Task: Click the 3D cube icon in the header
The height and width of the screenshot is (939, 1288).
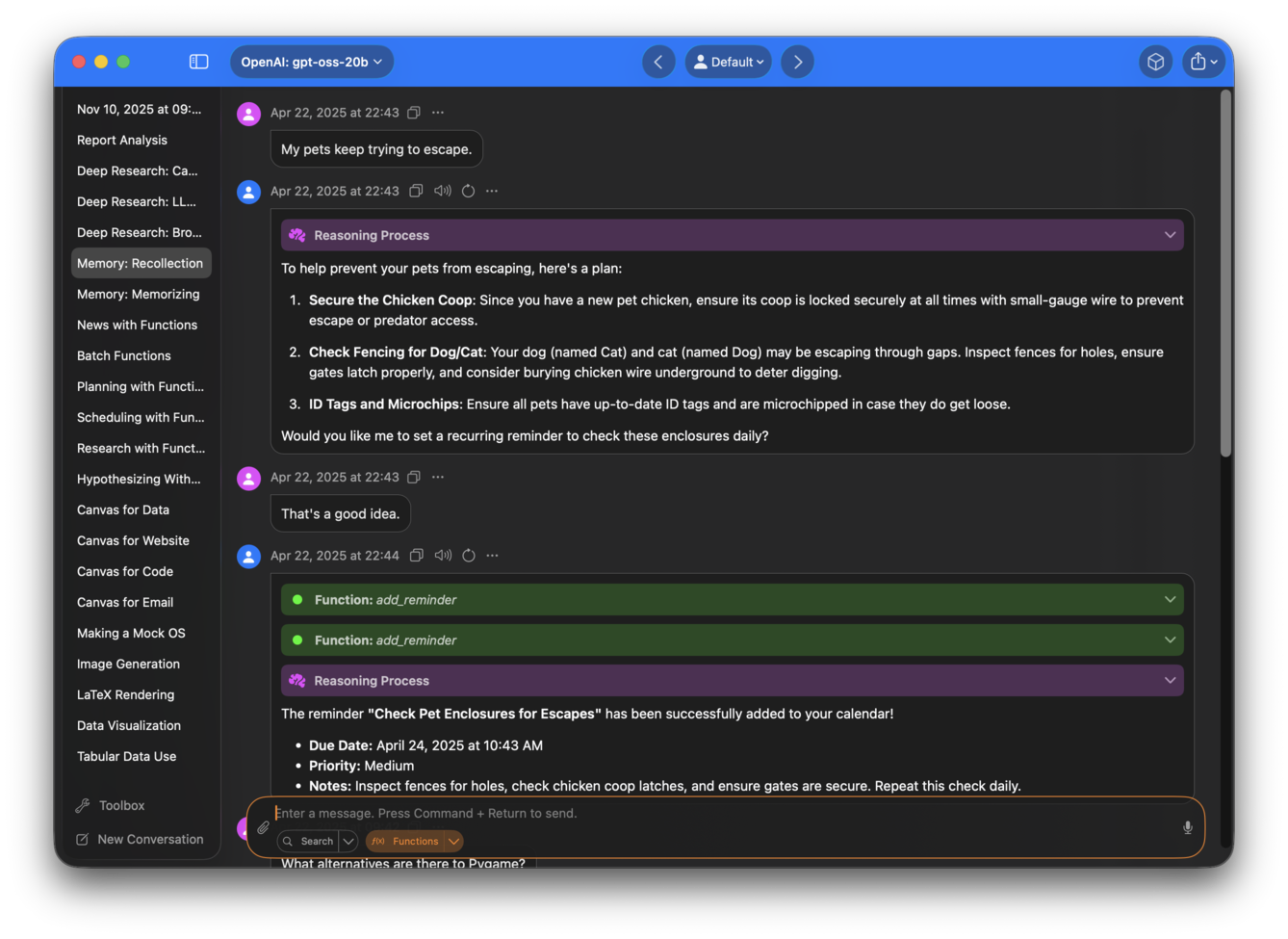Action: click(1155, 62)
